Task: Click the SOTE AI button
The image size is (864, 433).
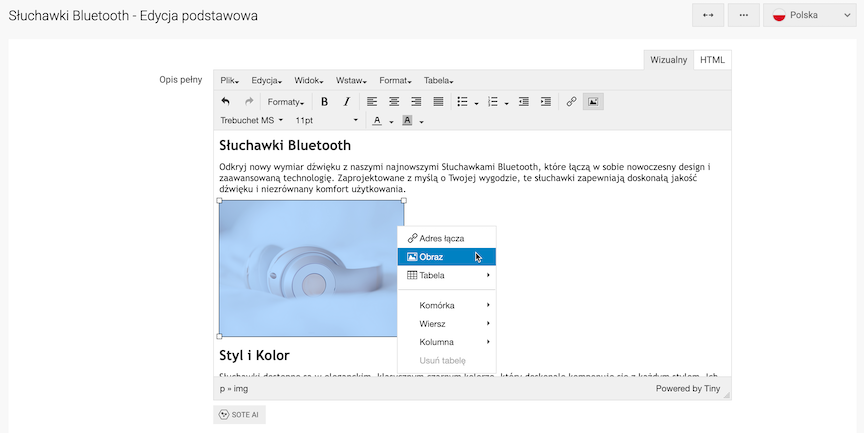Action: pyautogui.click(x=239, y=415)
